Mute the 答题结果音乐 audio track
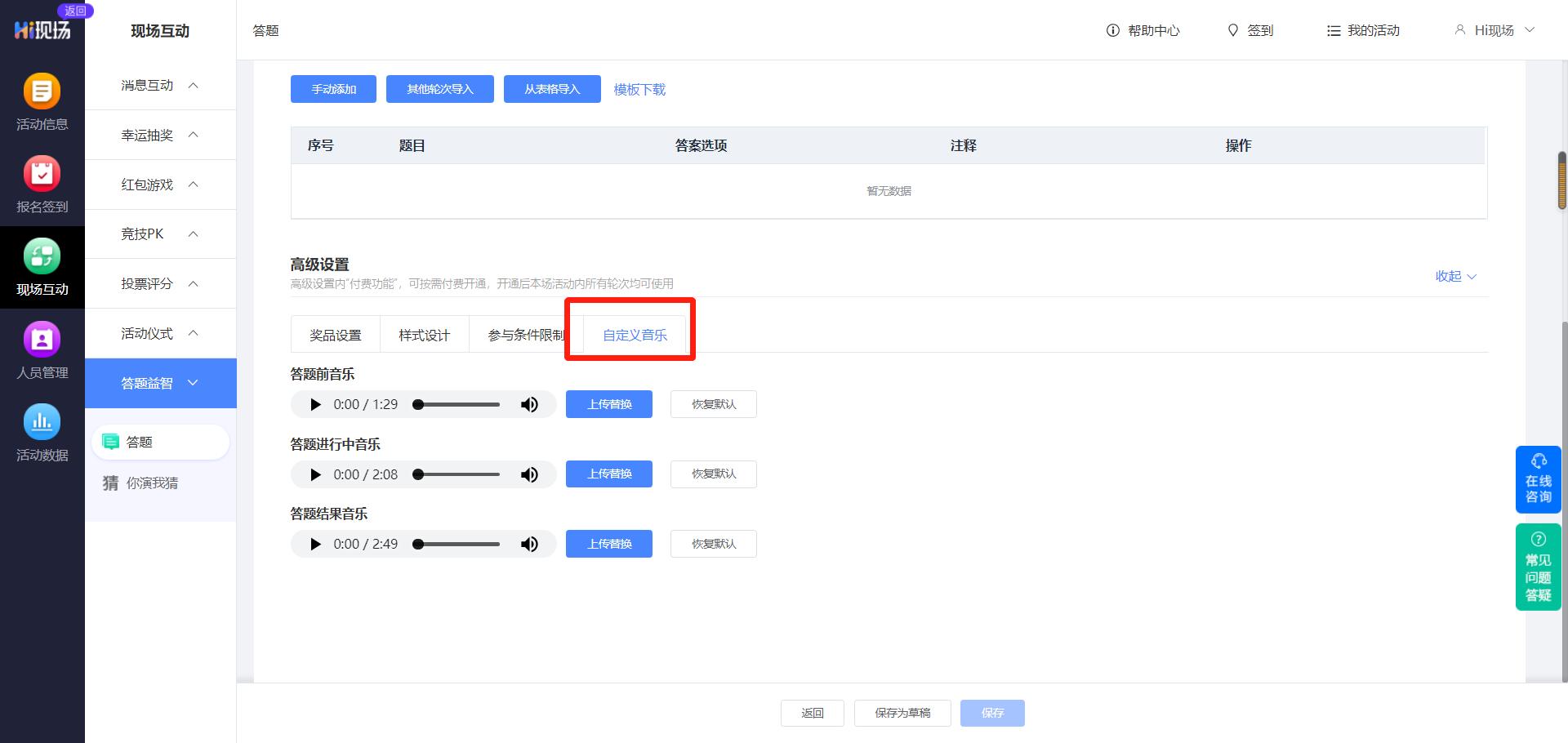This screenshot has width=1568, height=743. (529, 544)
